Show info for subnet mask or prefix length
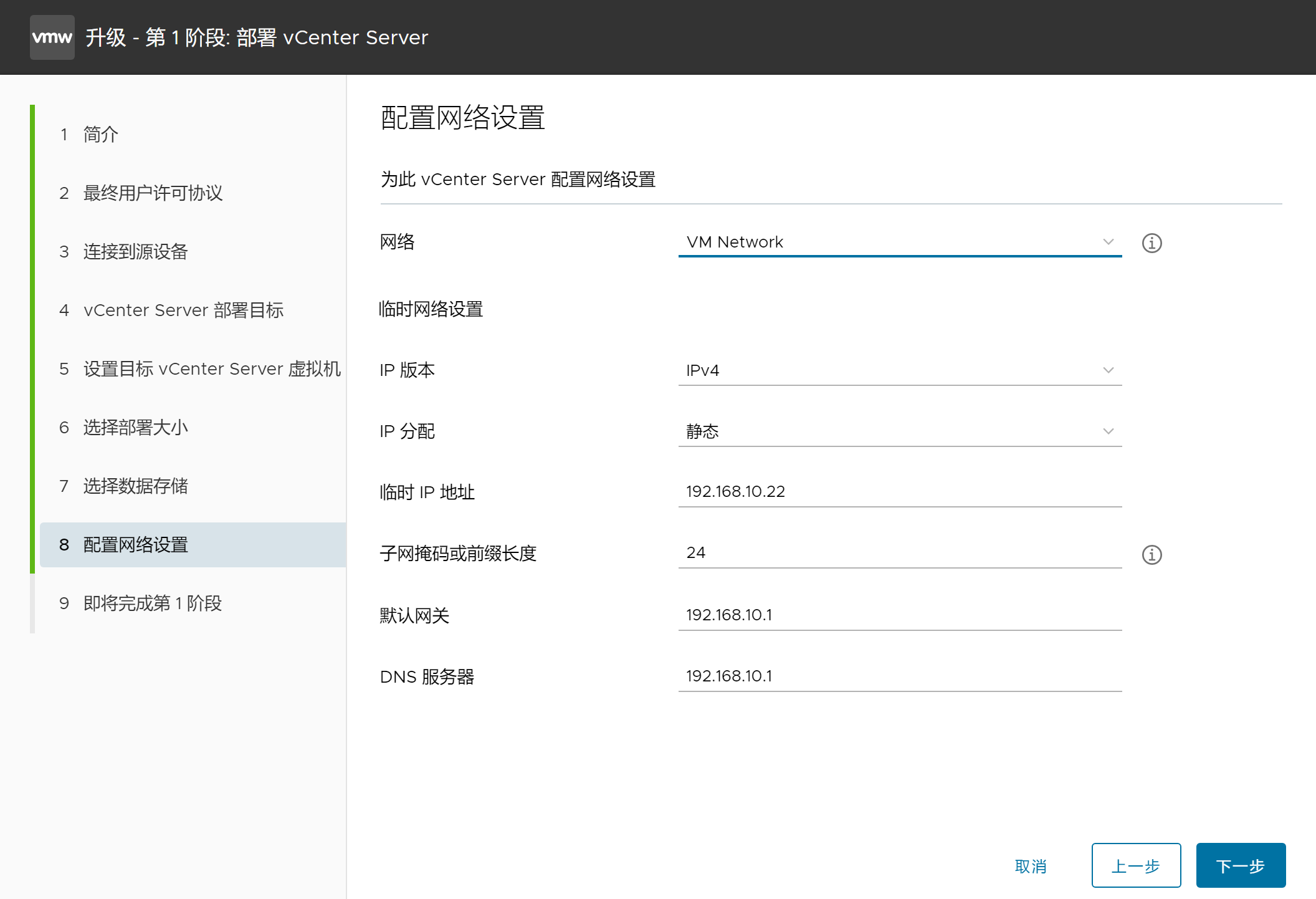The width and height of the screenshot is (1316, 899). click(1151, 554)
